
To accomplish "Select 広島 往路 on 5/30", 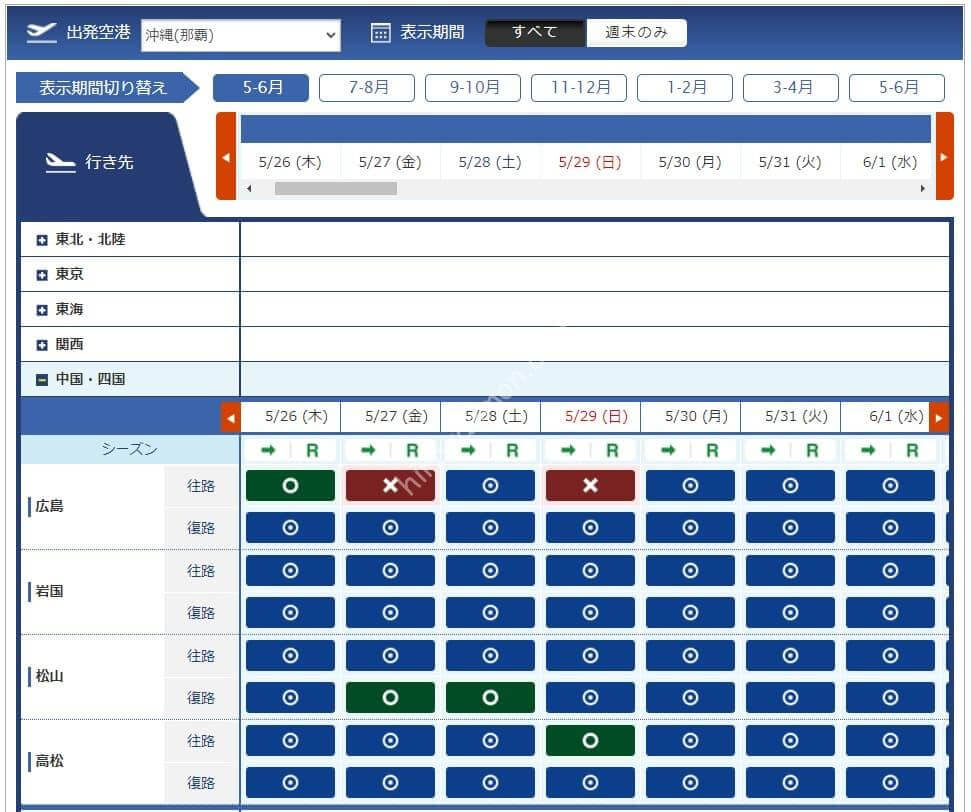I will [x=690, y=486].
